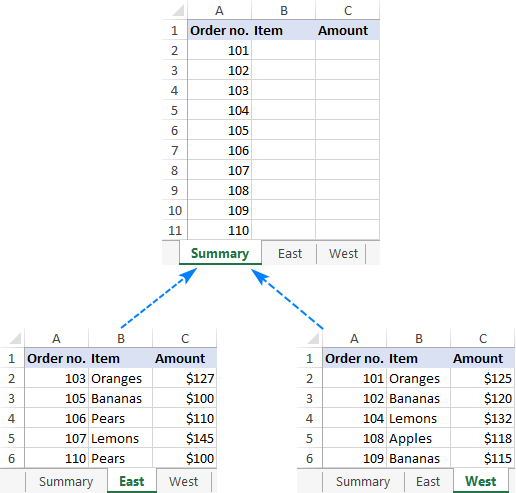Click $120 amount in West sheet

point(483,398)
